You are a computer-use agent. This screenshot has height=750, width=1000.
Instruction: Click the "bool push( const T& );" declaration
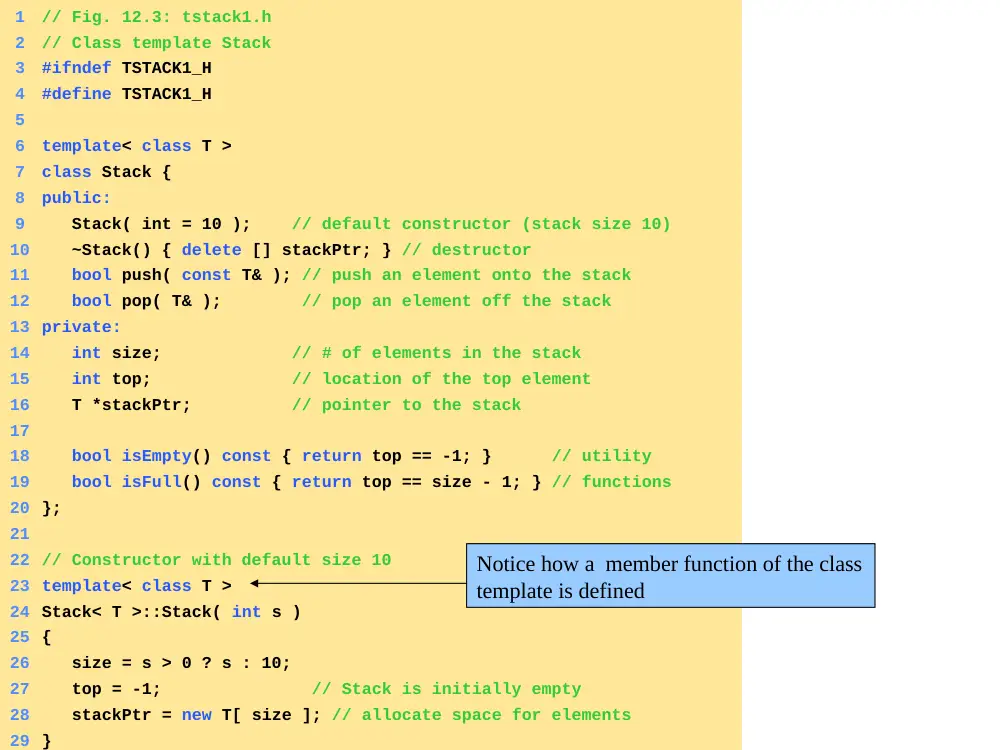click(181, 275)
